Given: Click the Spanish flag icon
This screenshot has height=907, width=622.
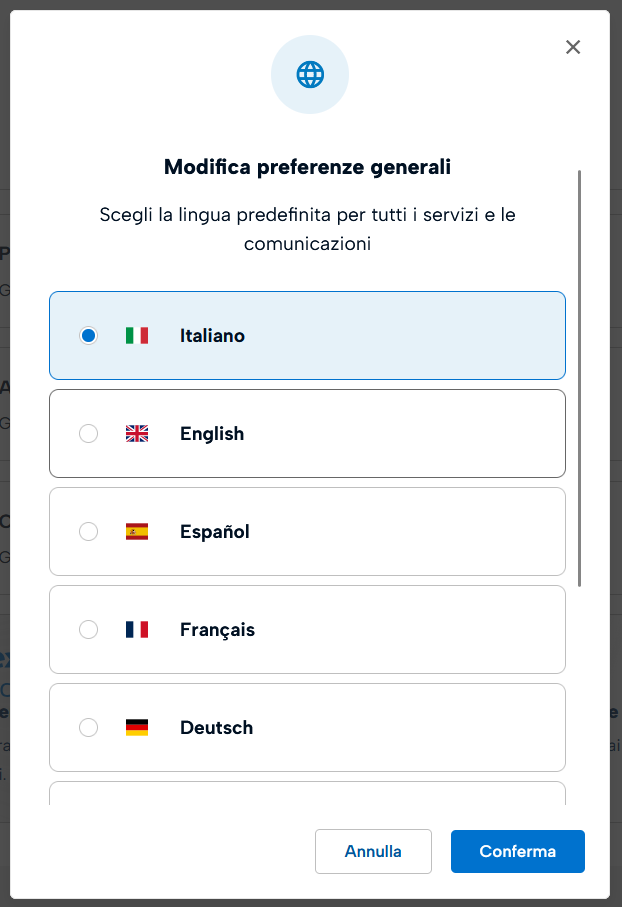Looking at the screenshot, I should pyautogui.click(x=137, y=532).
